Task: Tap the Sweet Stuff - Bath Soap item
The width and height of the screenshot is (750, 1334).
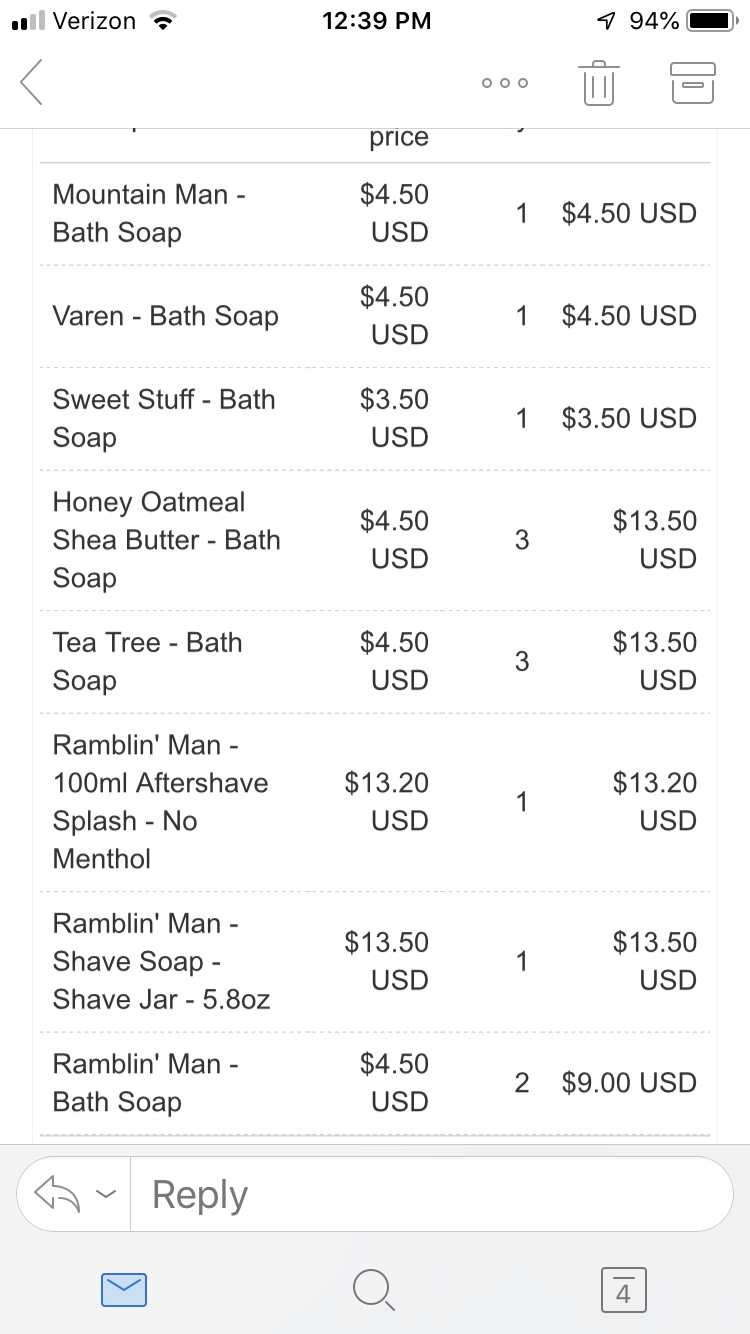Action: [x=164, y=418]
